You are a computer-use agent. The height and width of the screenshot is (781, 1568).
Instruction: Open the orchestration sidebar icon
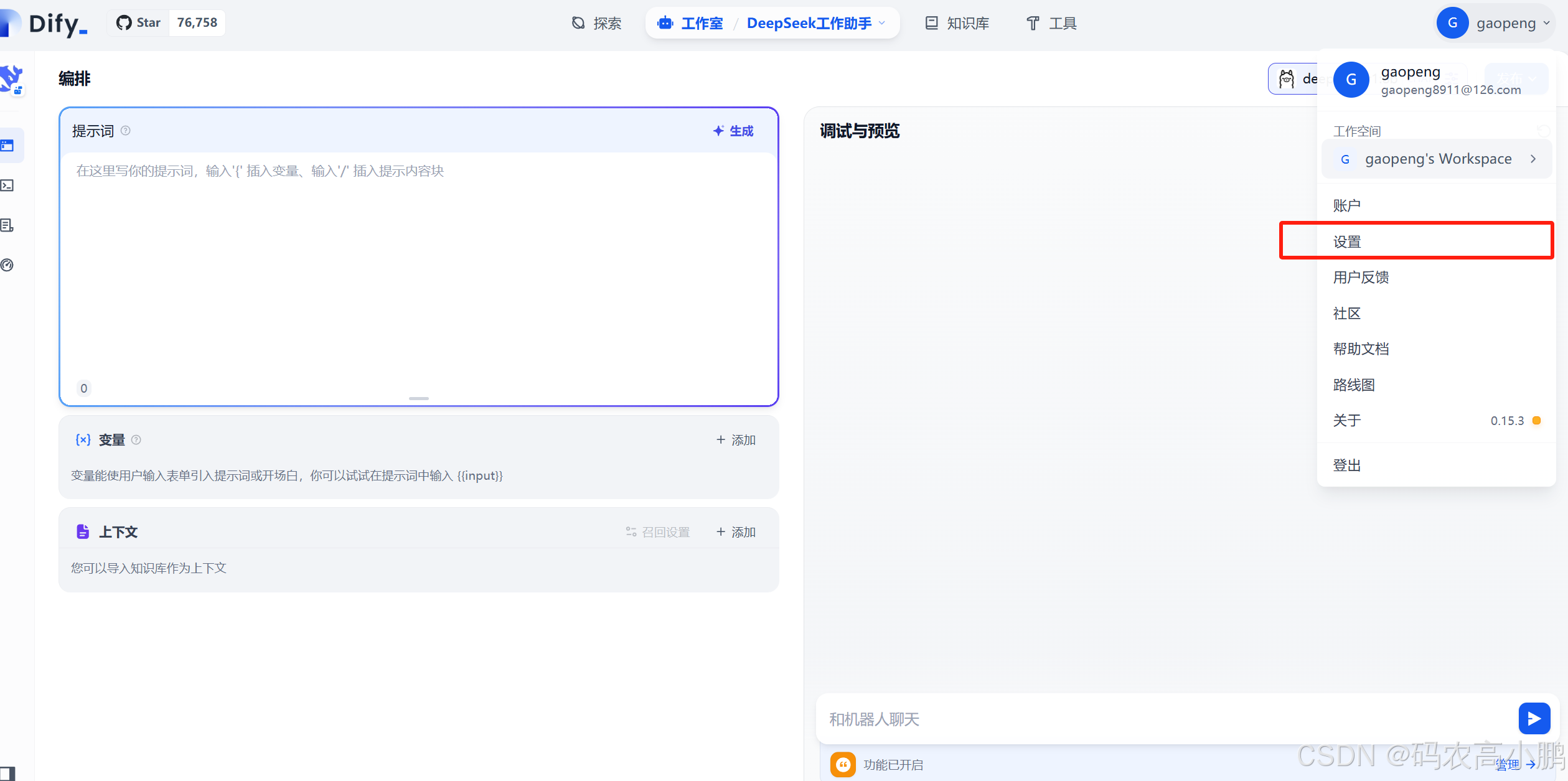point(8,146)
